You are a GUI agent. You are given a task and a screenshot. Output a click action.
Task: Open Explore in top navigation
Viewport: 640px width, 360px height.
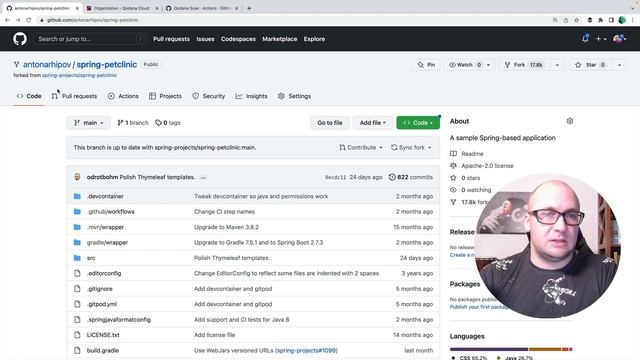point(314,39)
